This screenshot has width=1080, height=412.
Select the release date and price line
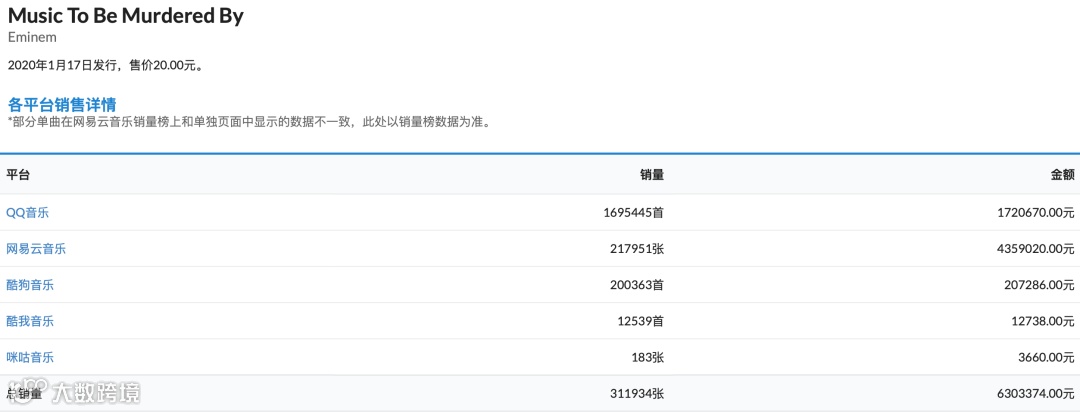tap(105, 66)
